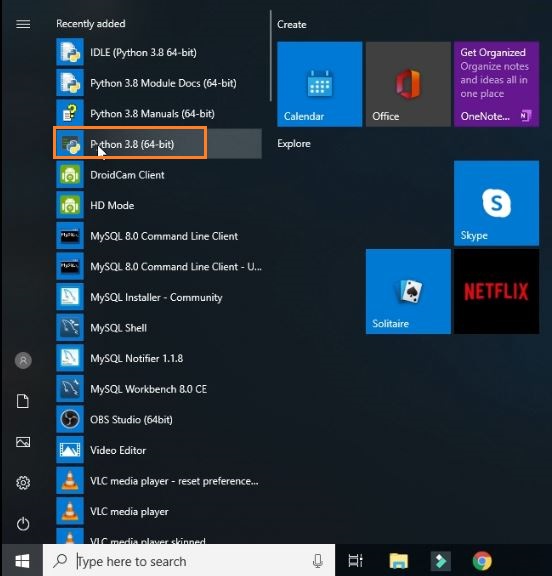The height and width of the screenshot is (576, 552).
Task: Open the Netflix tile
Action: [x=497, y=292]
